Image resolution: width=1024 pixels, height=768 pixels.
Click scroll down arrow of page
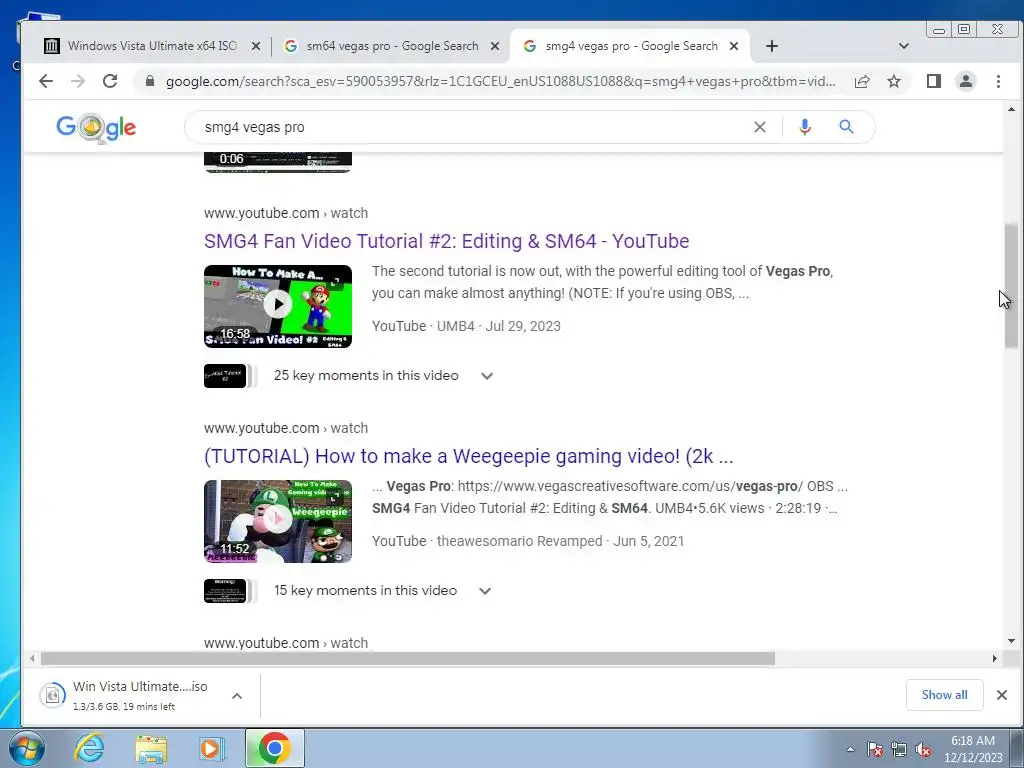click(1011, 641)
